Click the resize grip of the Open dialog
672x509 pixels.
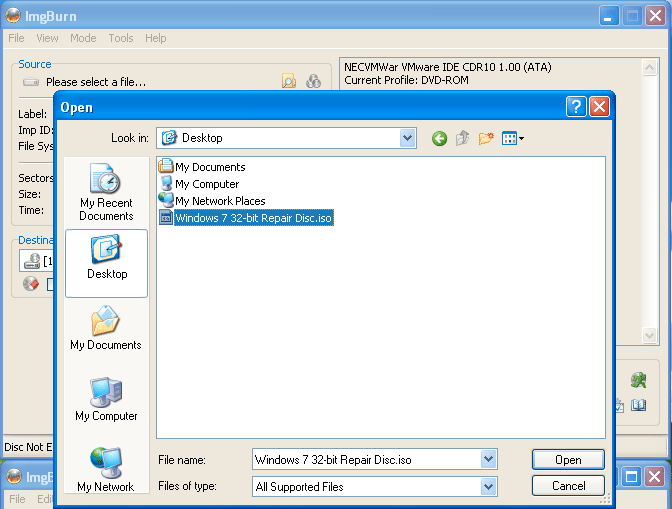[x=605, y=499]
